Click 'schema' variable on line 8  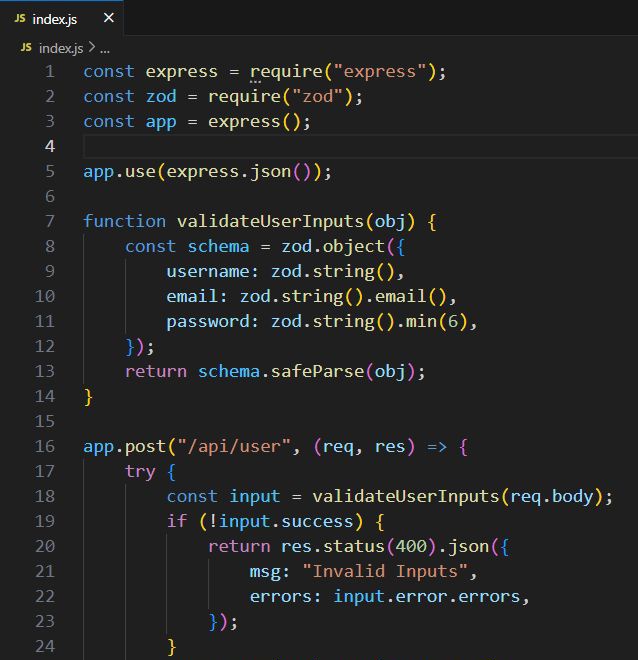click(218, 247)
